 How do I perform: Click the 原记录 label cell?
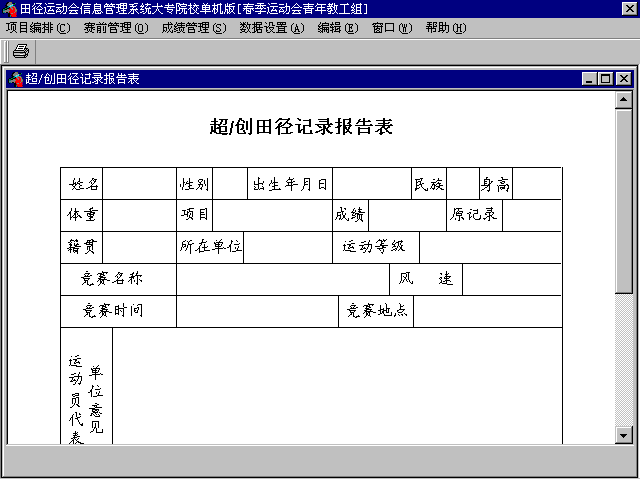tap(475, 216)
